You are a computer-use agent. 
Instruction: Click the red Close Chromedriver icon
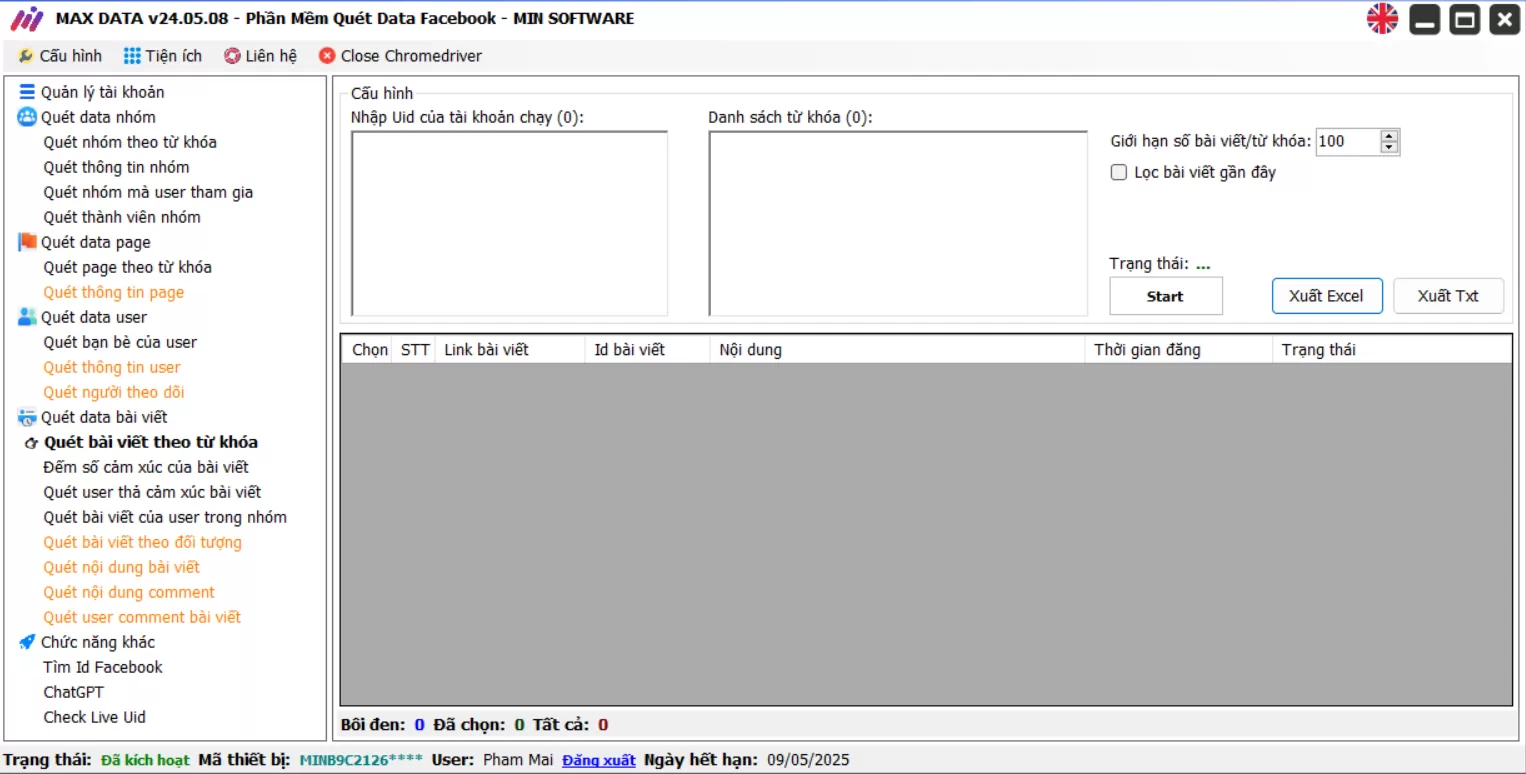327,56
